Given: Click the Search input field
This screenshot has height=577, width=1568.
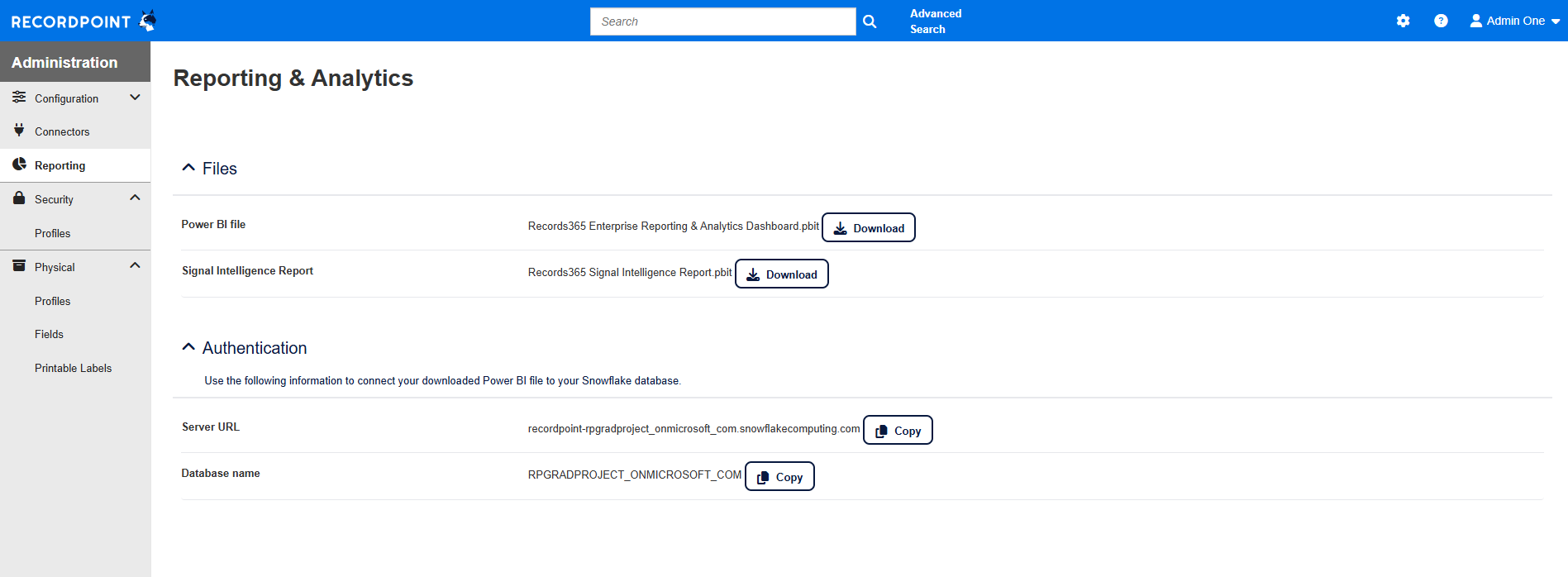Looking at the screenshot, I should click(x=722, y=21).
